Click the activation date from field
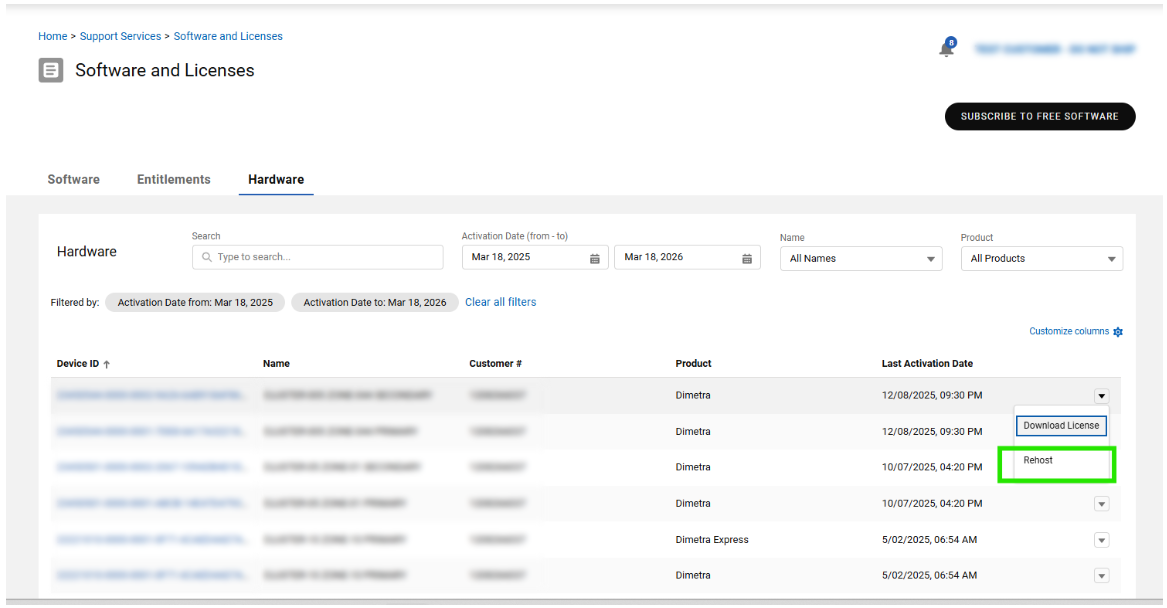This screenshot has width=1167, height=608. pyautogui.click(x=535, y=257)
